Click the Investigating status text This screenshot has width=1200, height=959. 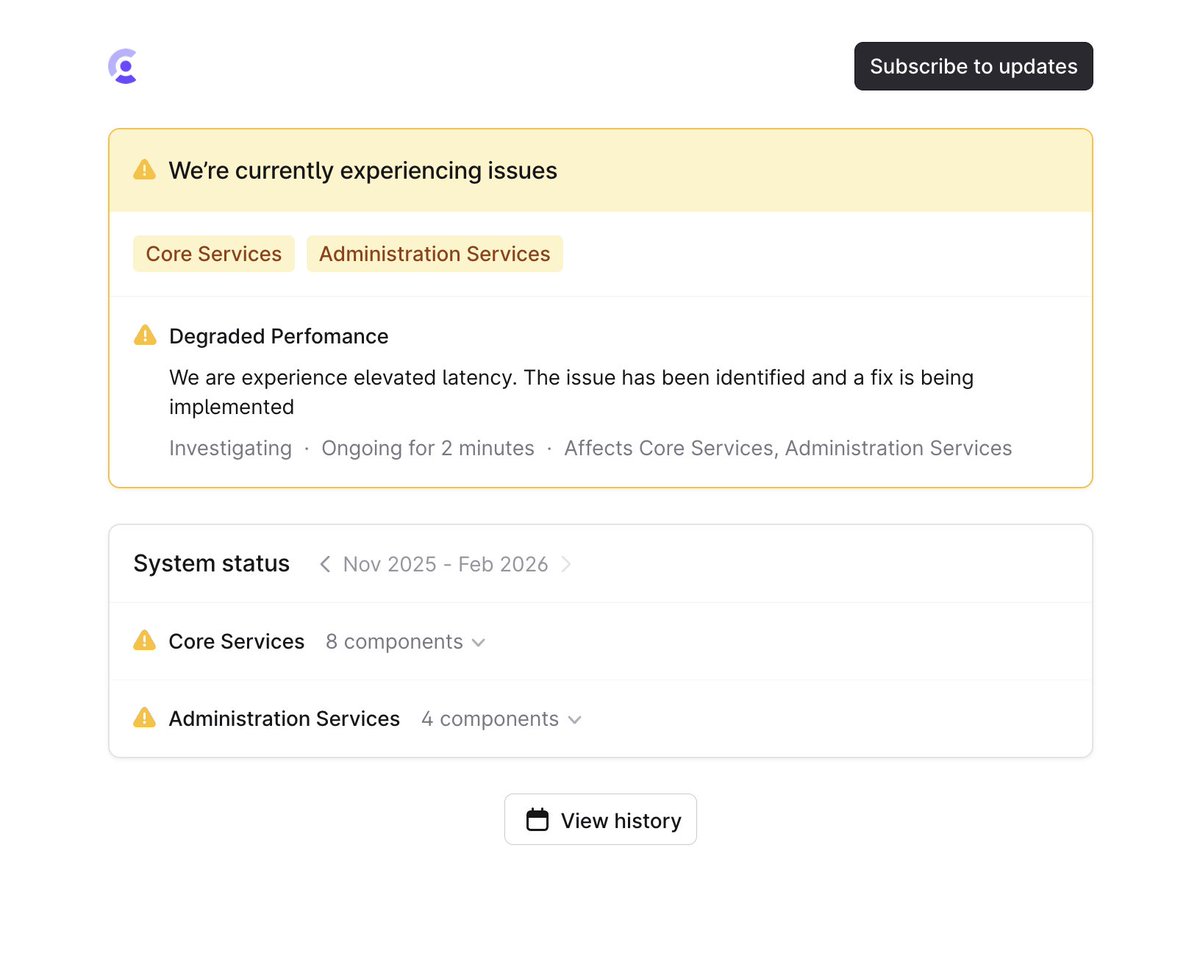tap(230, 448)
